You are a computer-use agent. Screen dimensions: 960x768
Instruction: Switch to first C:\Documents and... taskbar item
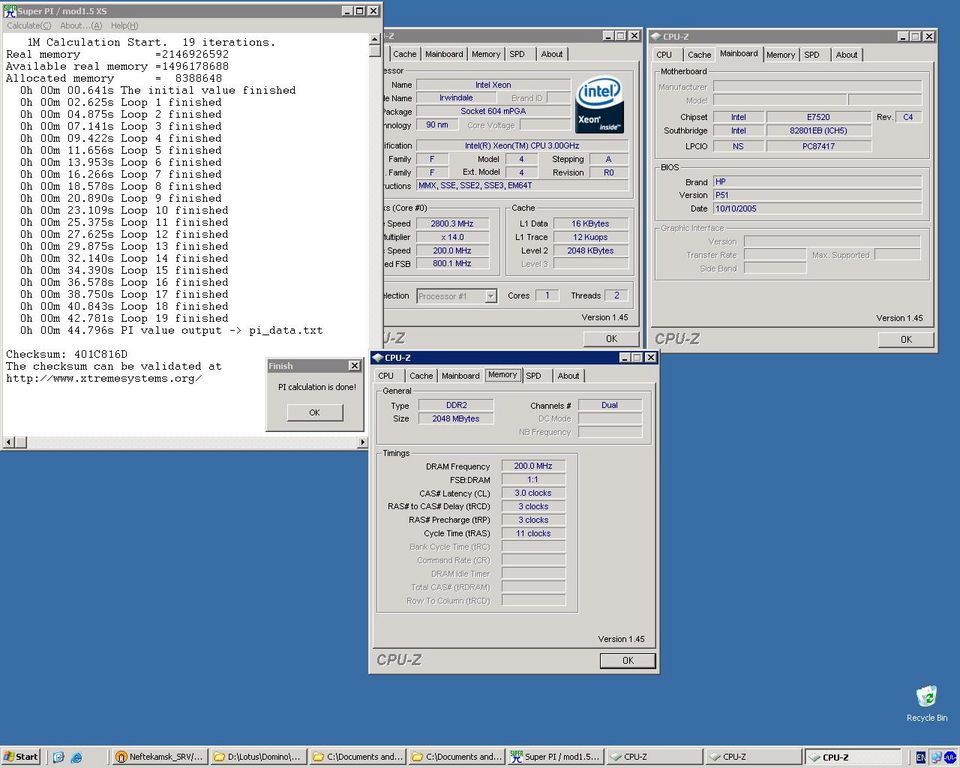[x=358, y=757]
